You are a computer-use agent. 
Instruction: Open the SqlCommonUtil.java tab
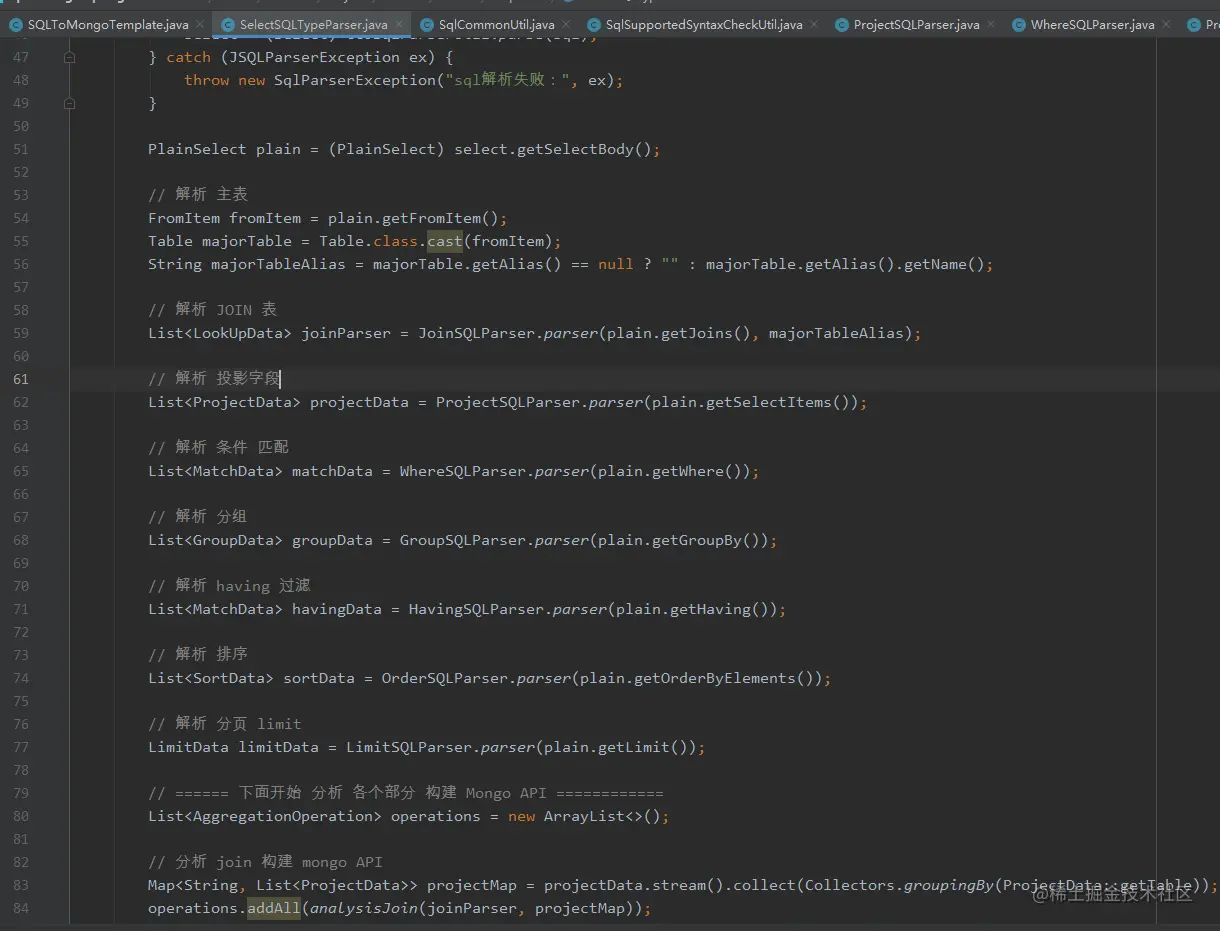tap(496, 24)
